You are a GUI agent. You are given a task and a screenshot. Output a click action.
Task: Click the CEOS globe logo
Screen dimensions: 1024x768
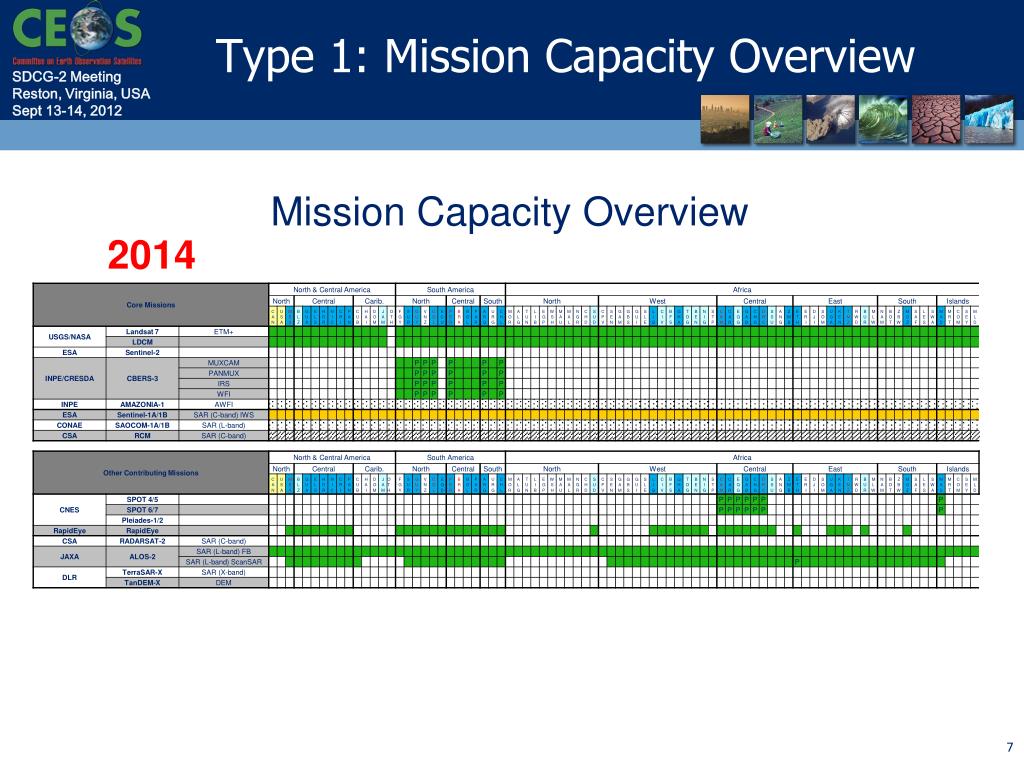coord(77,29)
